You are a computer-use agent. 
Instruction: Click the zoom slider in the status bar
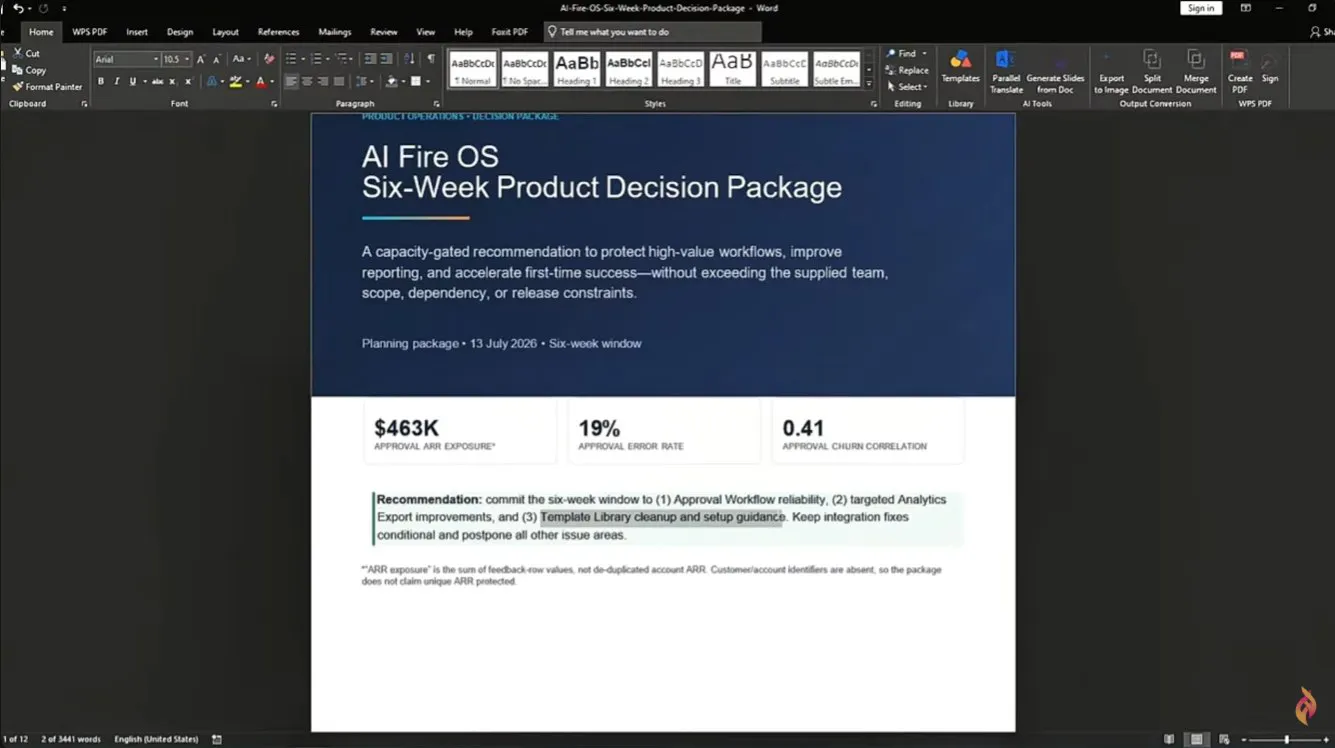click(1287, 739)
